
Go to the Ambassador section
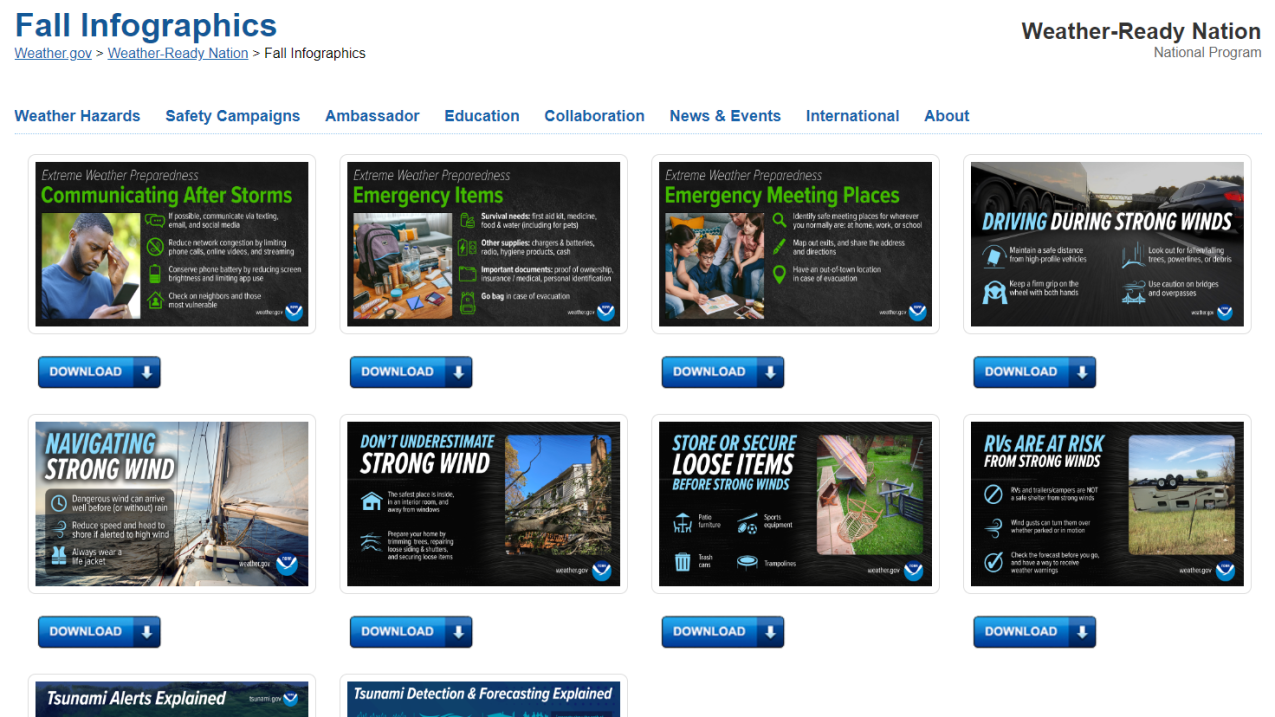pyautogui.click(x=372, y=116)
